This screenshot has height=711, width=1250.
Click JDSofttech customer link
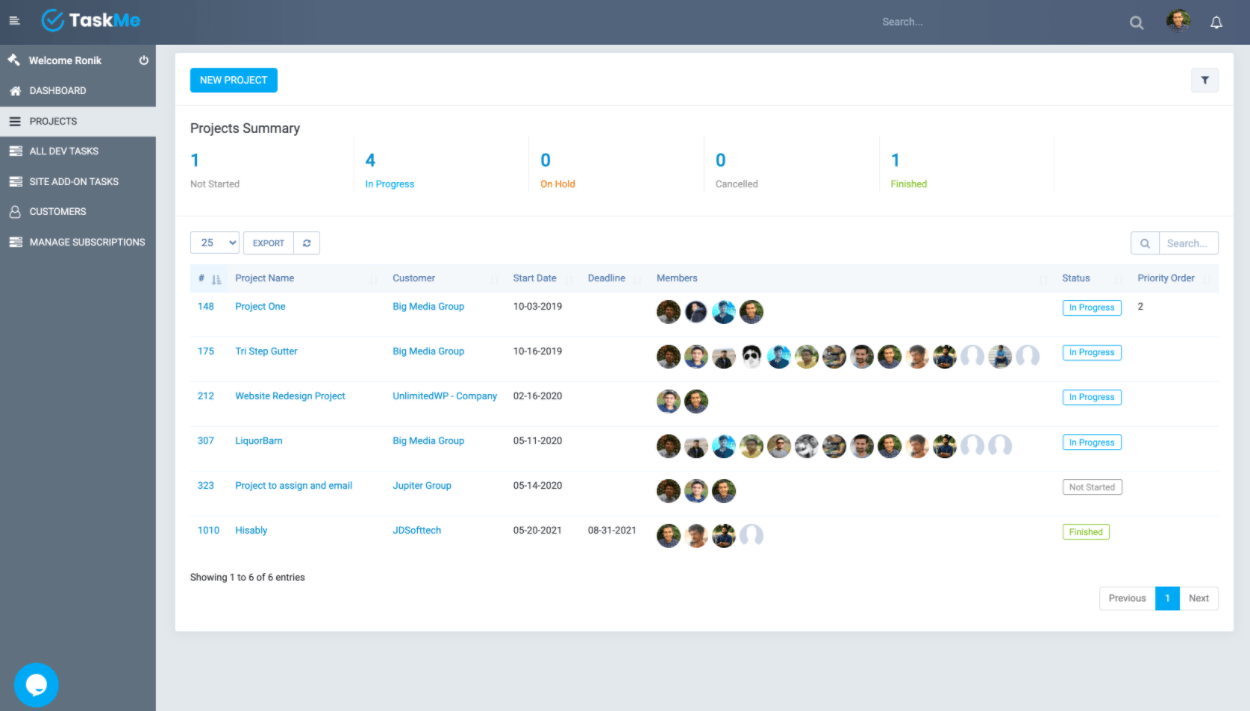(417, 531)
